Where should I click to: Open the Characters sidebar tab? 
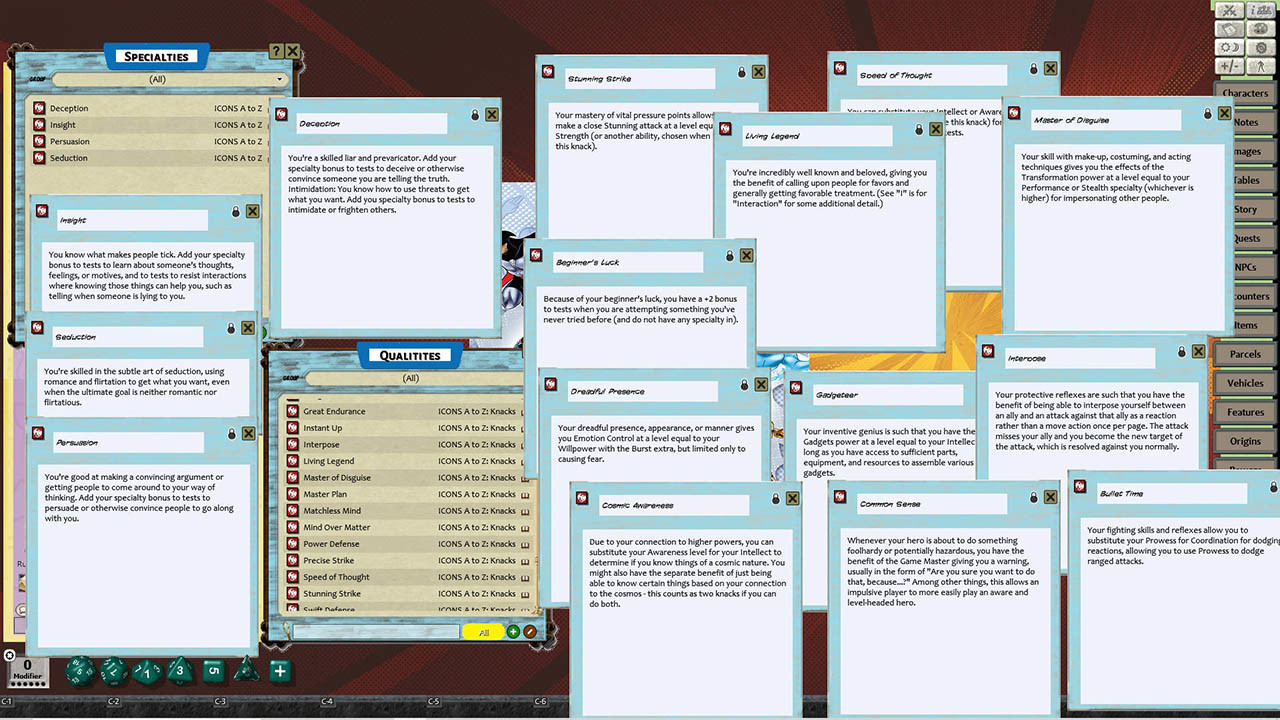(x=1245, y=93)
